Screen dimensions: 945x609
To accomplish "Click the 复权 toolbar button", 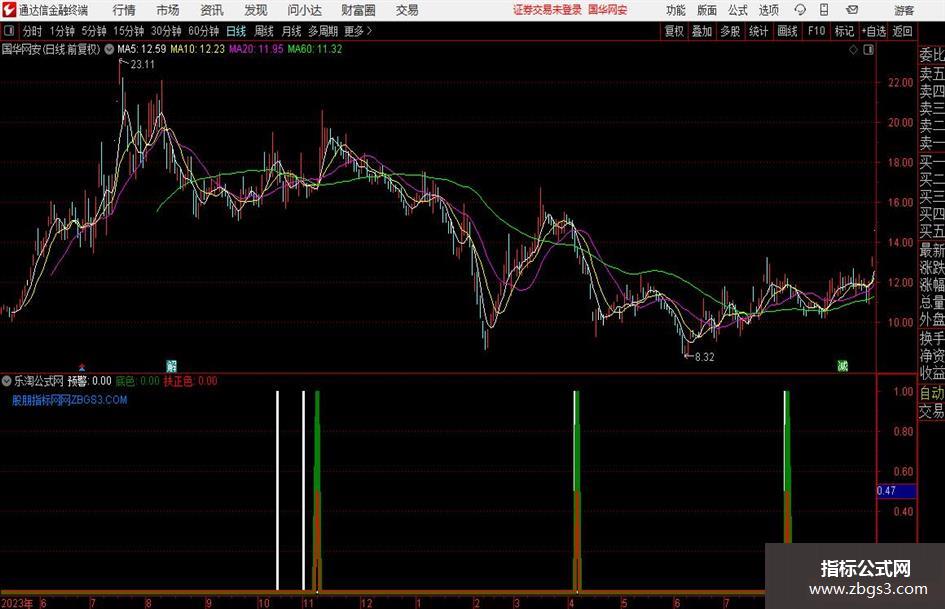I will pyautogui.click(x=674, y=31).
